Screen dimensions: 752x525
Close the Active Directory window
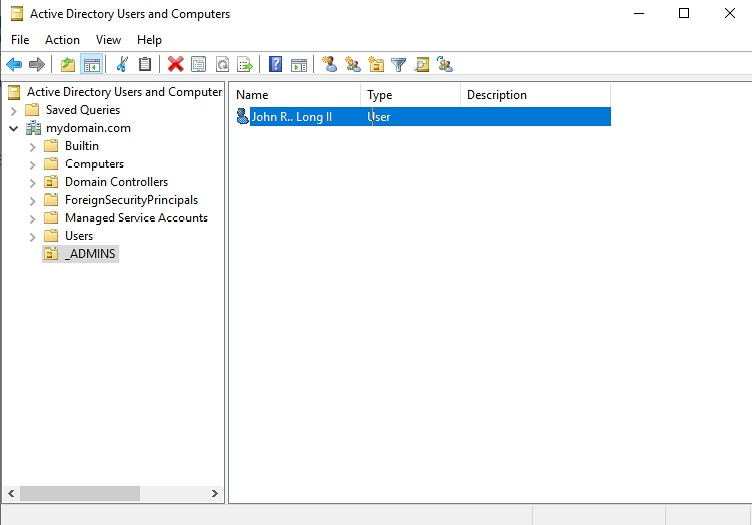[x=729, y=13]
